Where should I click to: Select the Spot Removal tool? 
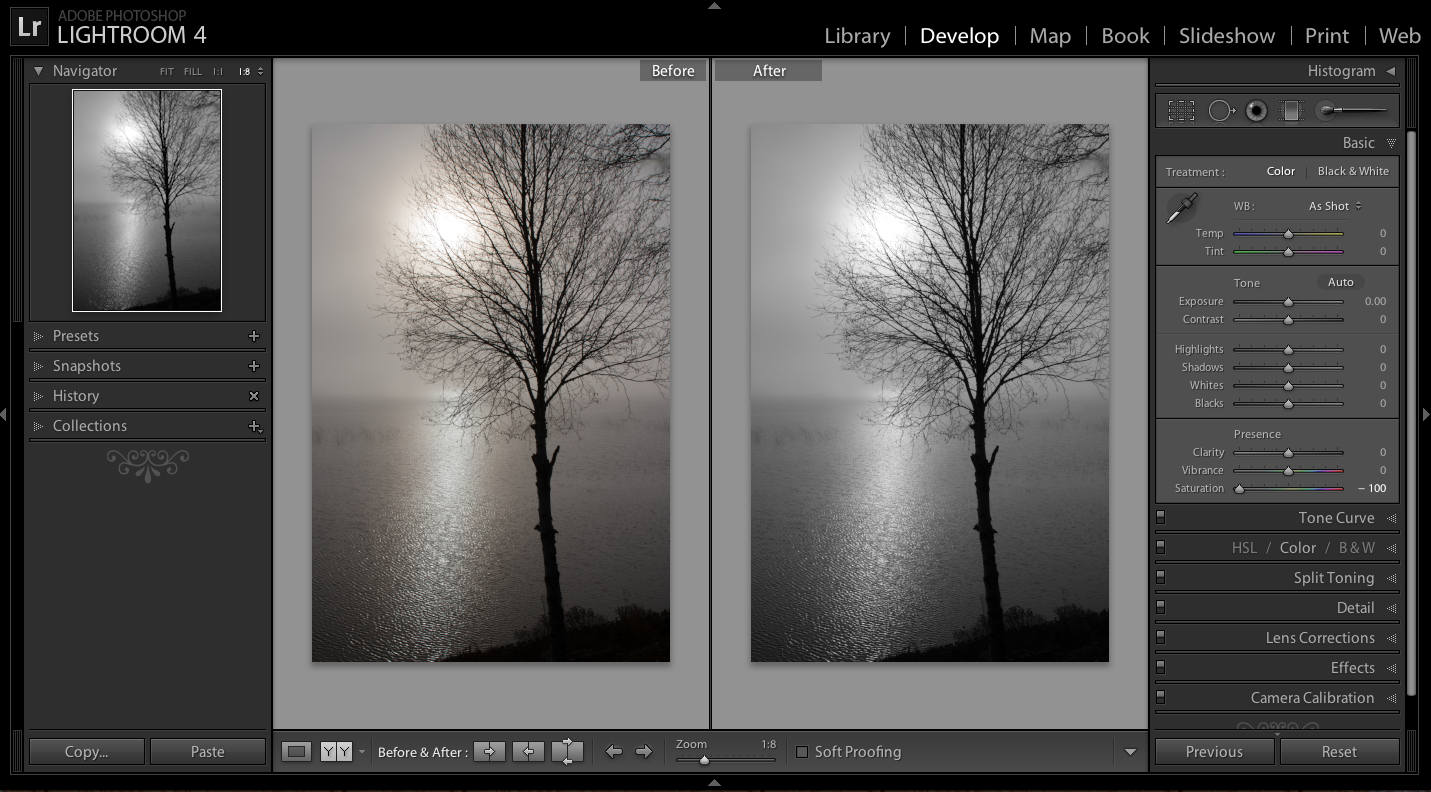tap(1221, 111)
